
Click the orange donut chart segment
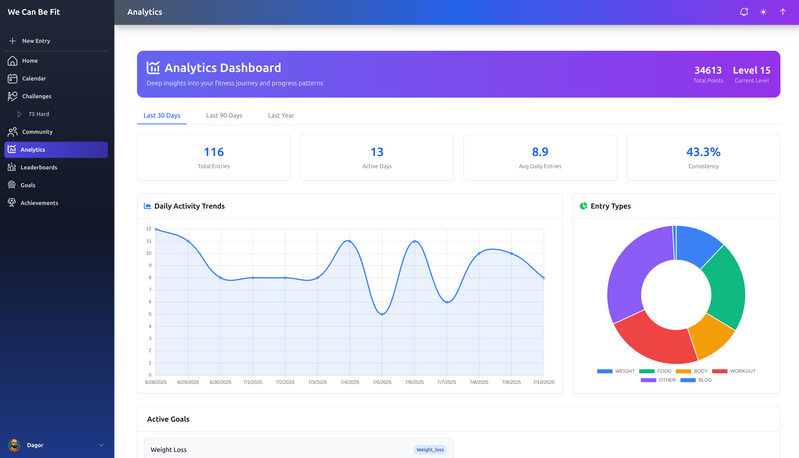point(711,336)
